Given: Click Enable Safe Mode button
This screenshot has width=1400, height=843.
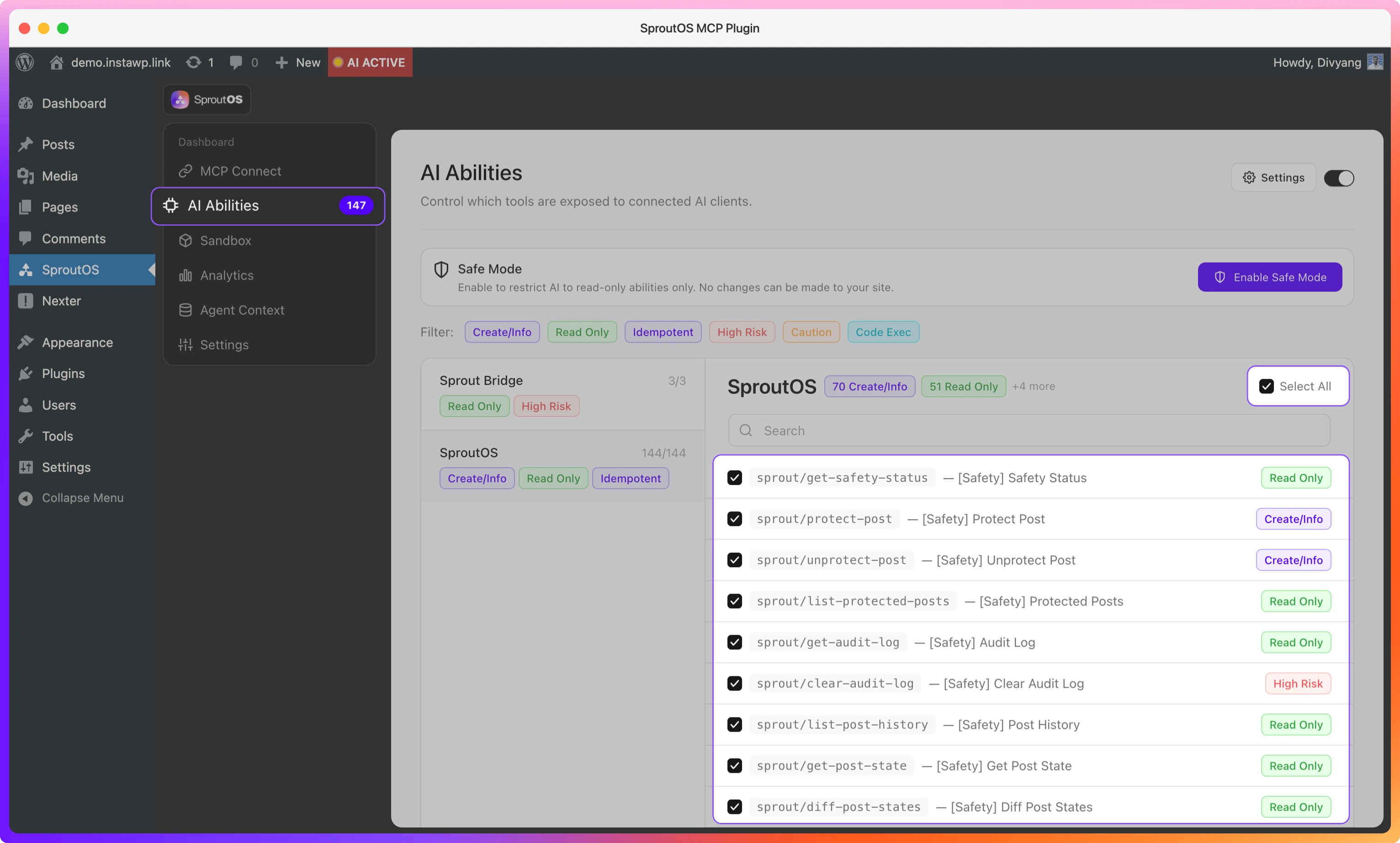Looking at the screenshot, I should point(1270,277).
